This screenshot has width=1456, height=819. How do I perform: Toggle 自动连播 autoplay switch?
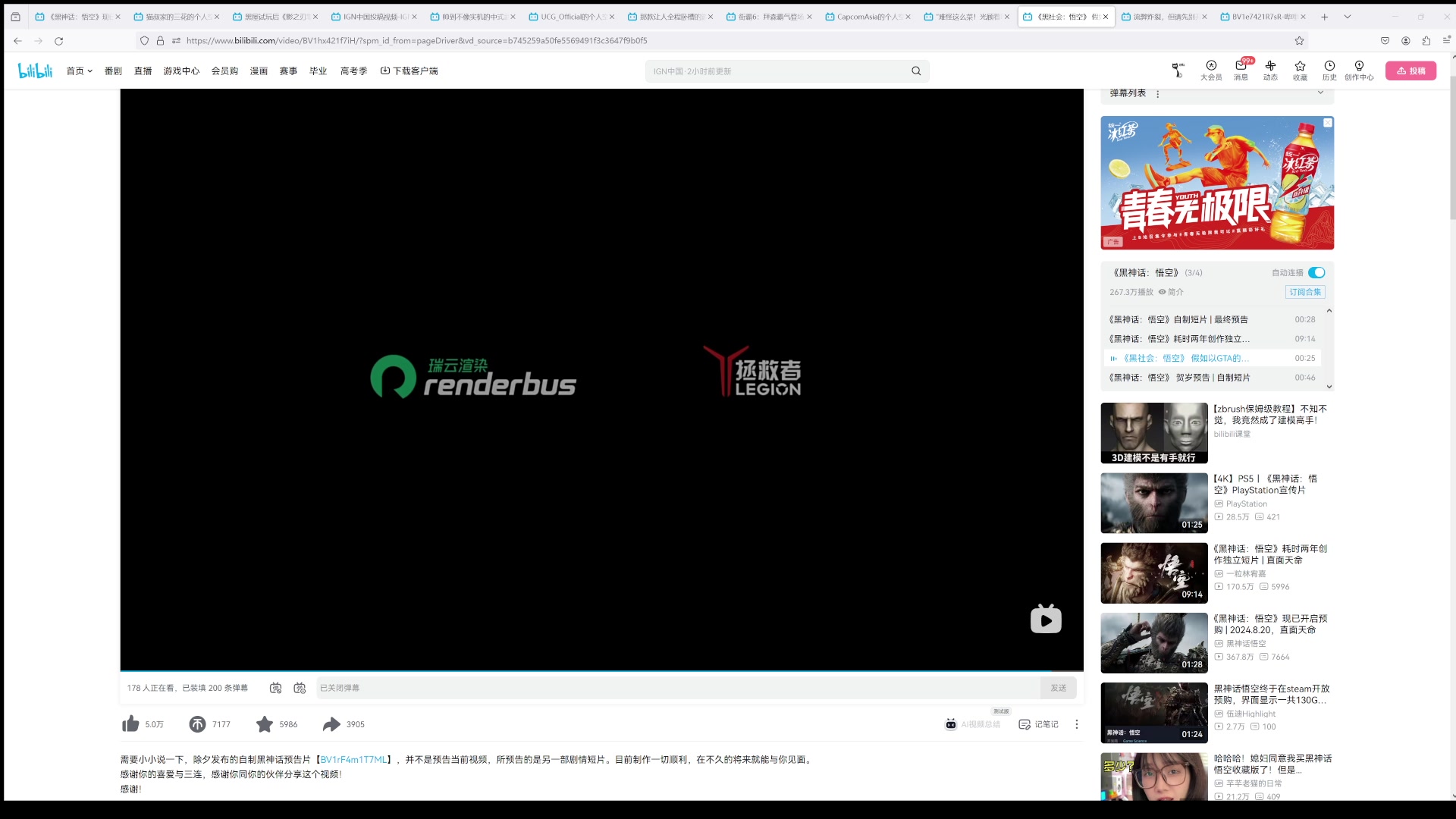1316,272
